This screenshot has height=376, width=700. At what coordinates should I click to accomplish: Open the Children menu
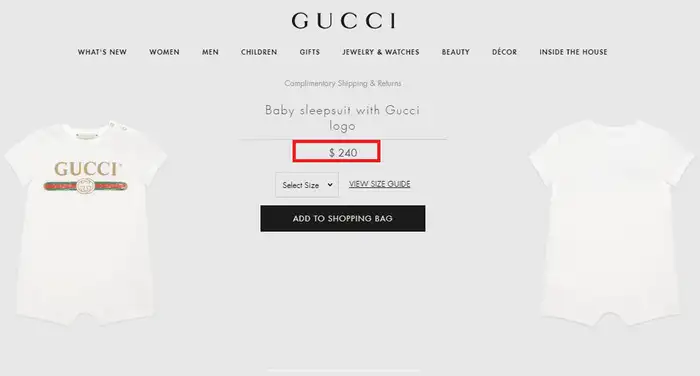(x=259, y=52)
